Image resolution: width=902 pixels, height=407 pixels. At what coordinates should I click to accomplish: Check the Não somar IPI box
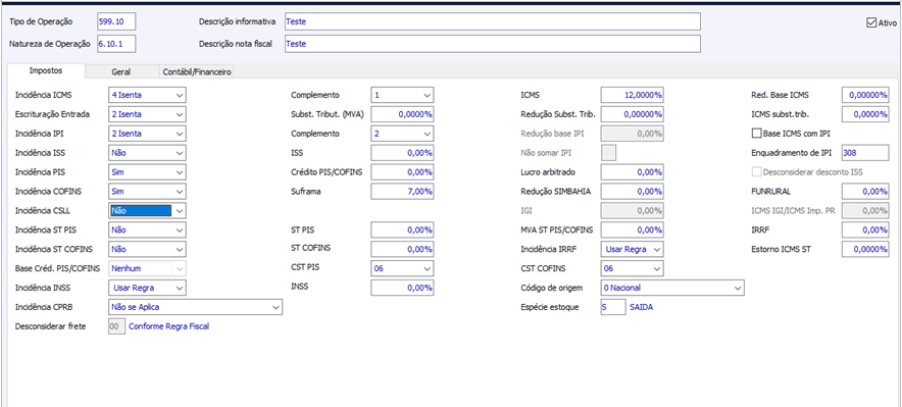click(609, 152)
